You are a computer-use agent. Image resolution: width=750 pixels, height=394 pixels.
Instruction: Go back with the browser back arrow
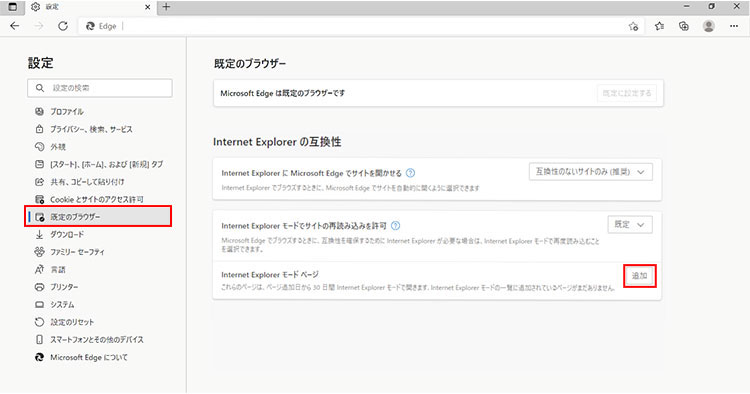[15, 26]
